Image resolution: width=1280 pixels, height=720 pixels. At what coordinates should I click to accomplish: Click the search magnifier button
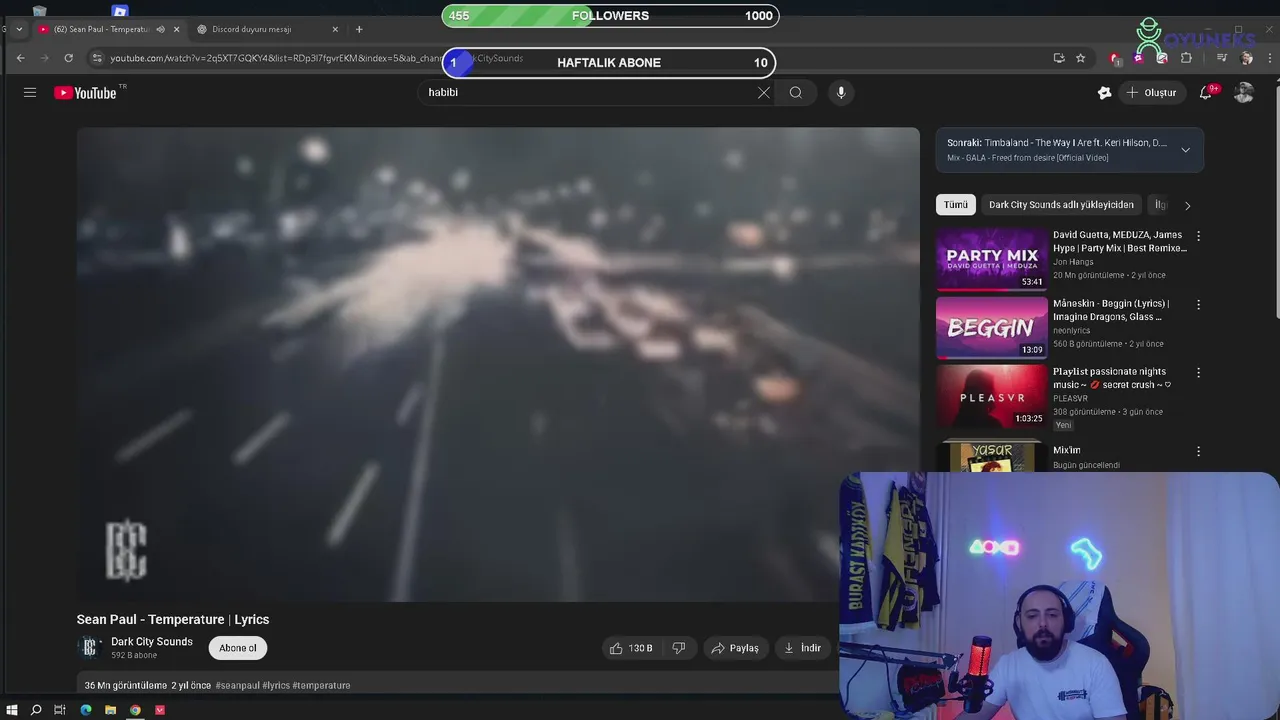click(x=795, y=92)
